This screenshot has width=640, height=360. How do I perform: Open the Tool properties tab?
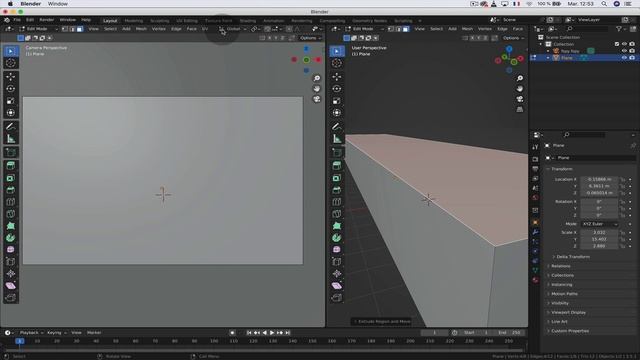535,147
